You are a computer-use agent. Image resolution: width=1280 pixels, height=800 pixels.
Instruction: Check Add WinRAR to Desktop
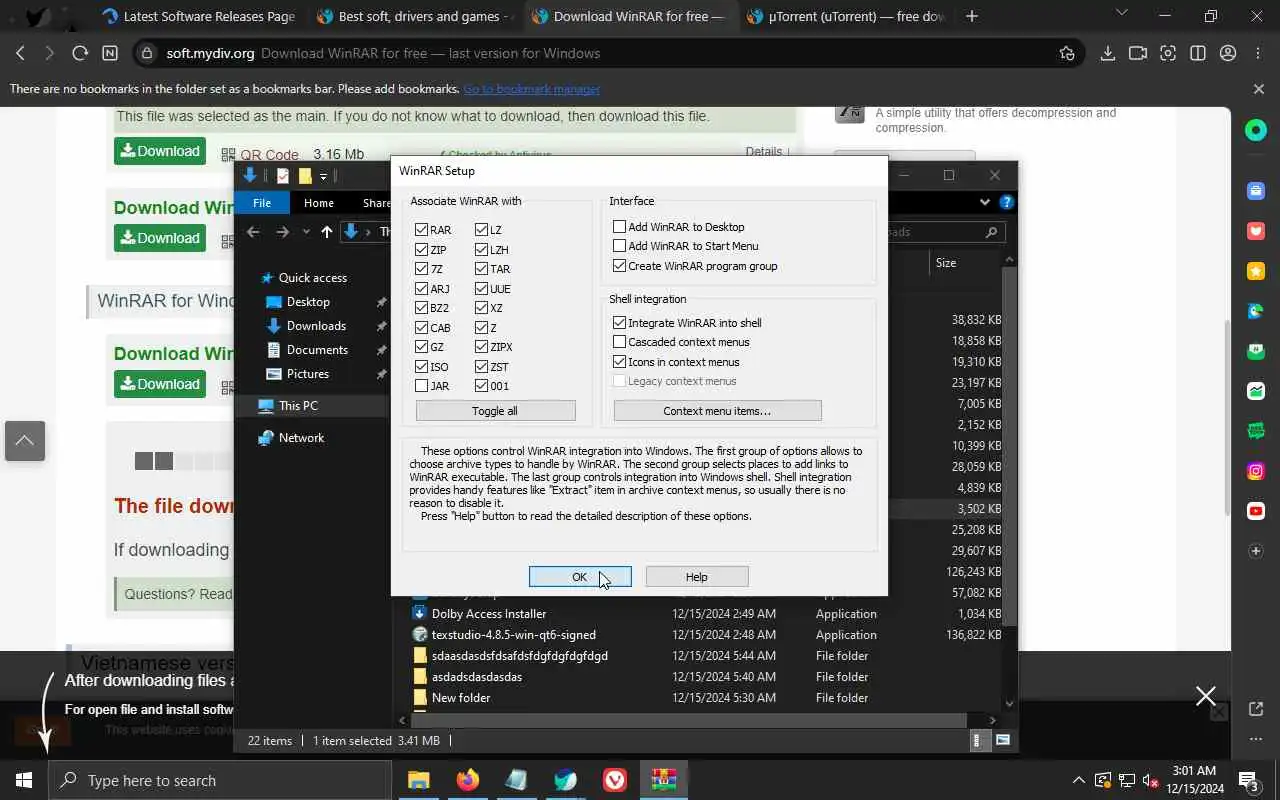point(620,227)
